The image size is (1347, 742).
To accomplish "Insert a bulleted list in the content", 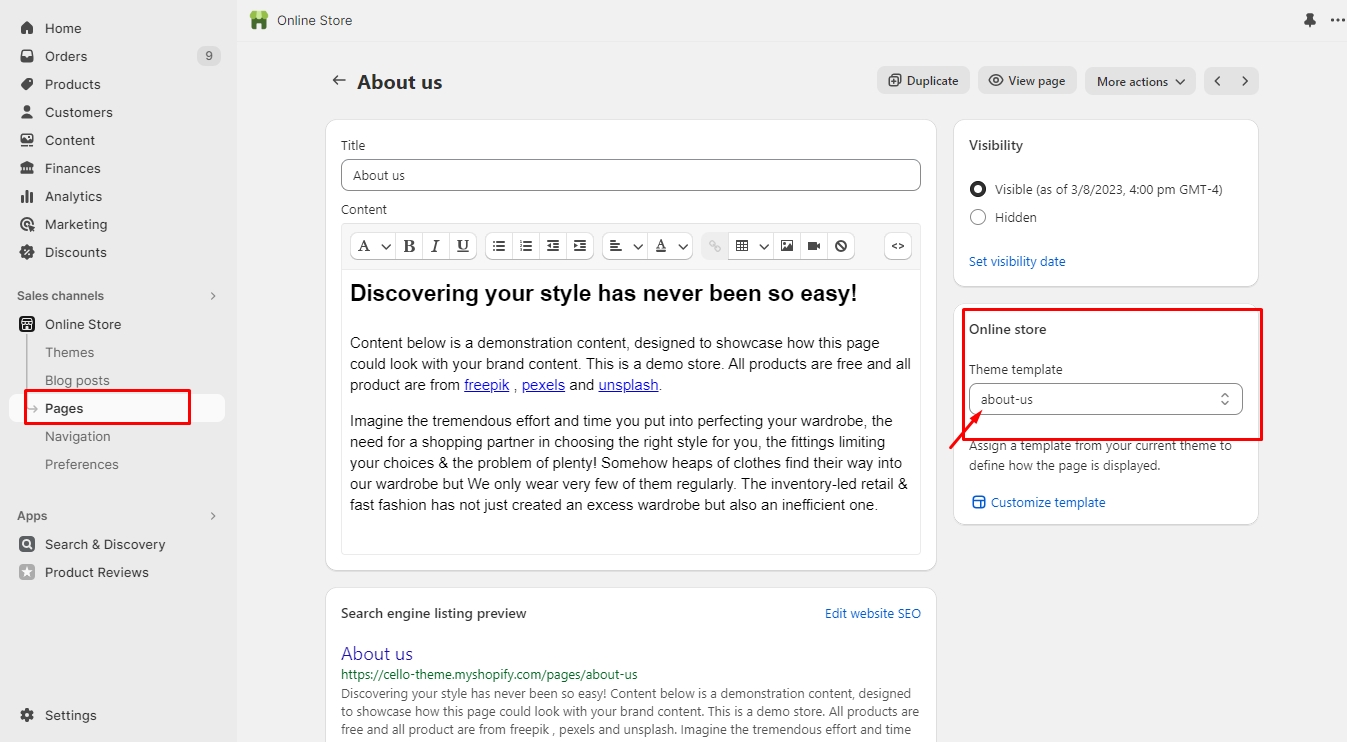I will pos(499,246).
